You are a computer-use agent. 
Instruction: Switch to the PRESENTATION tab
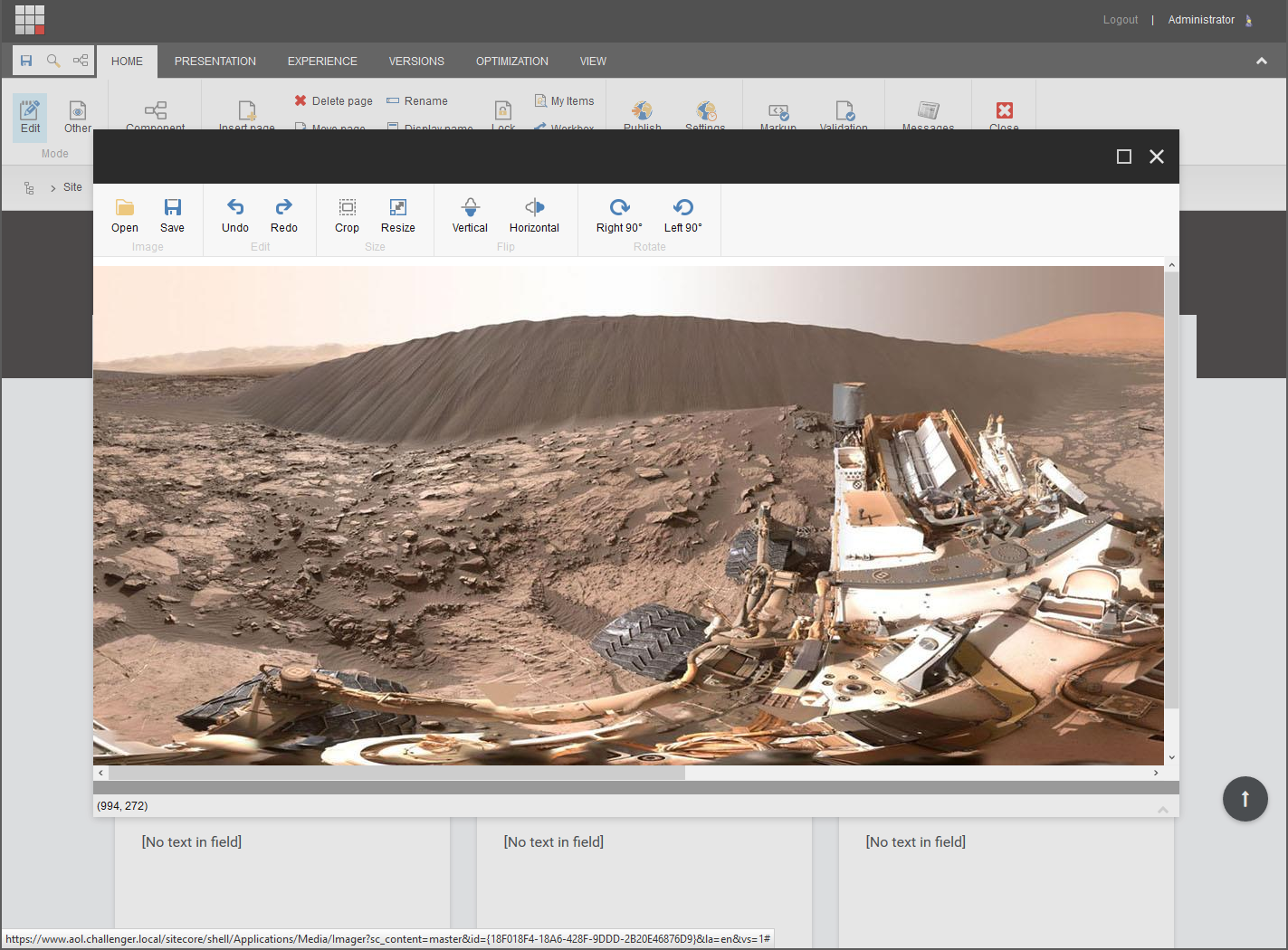click(215, 61)
